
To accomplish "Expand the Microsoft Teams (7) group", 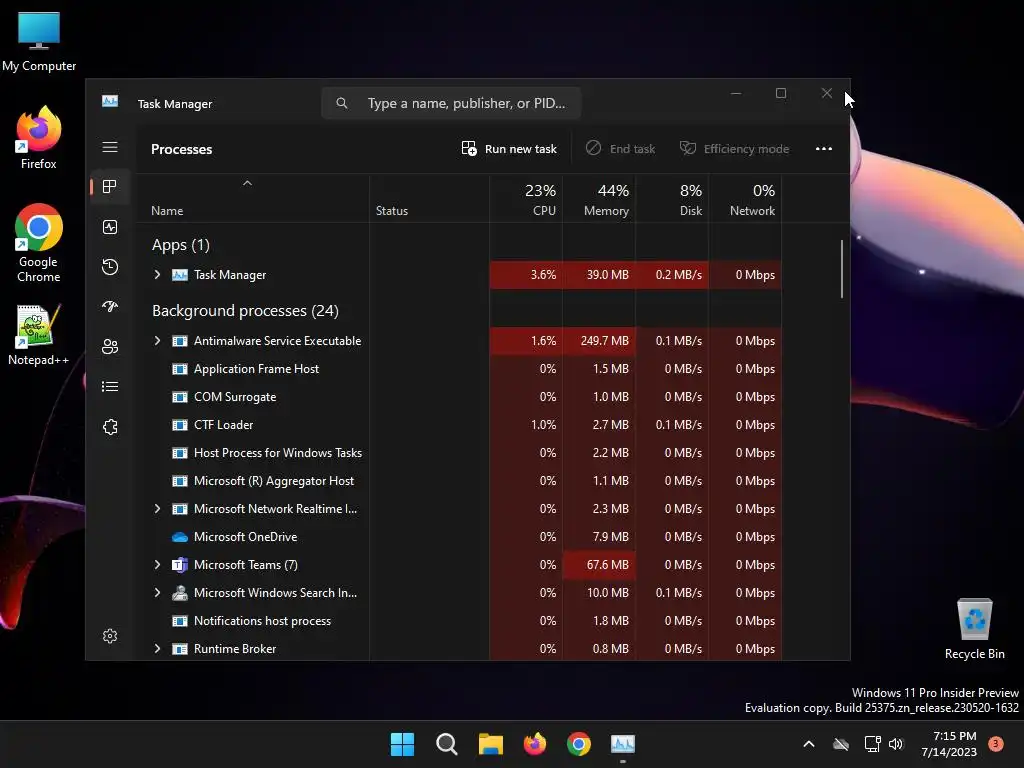I will coord(157,565).
